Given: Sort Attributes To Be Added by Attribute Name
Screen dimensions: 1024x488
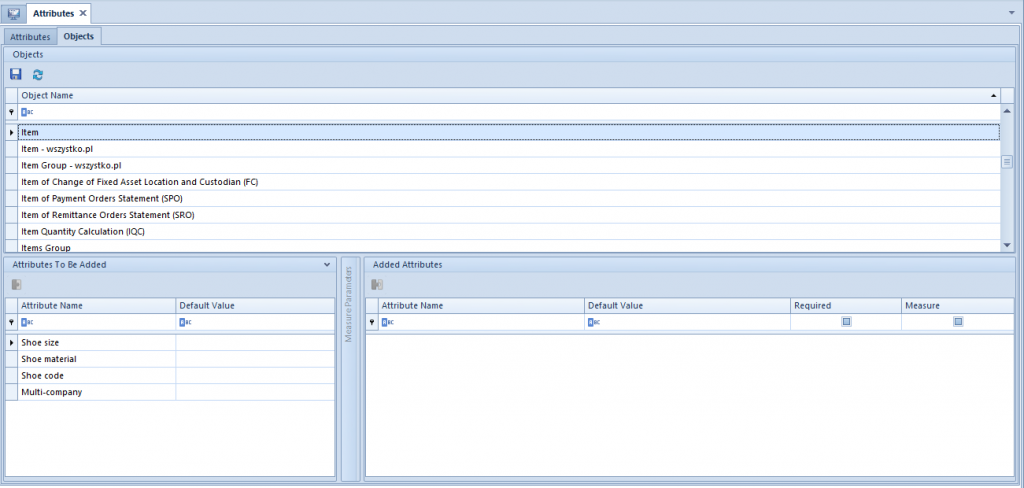Looking at the screenshot, I should [x=97, y=306].
